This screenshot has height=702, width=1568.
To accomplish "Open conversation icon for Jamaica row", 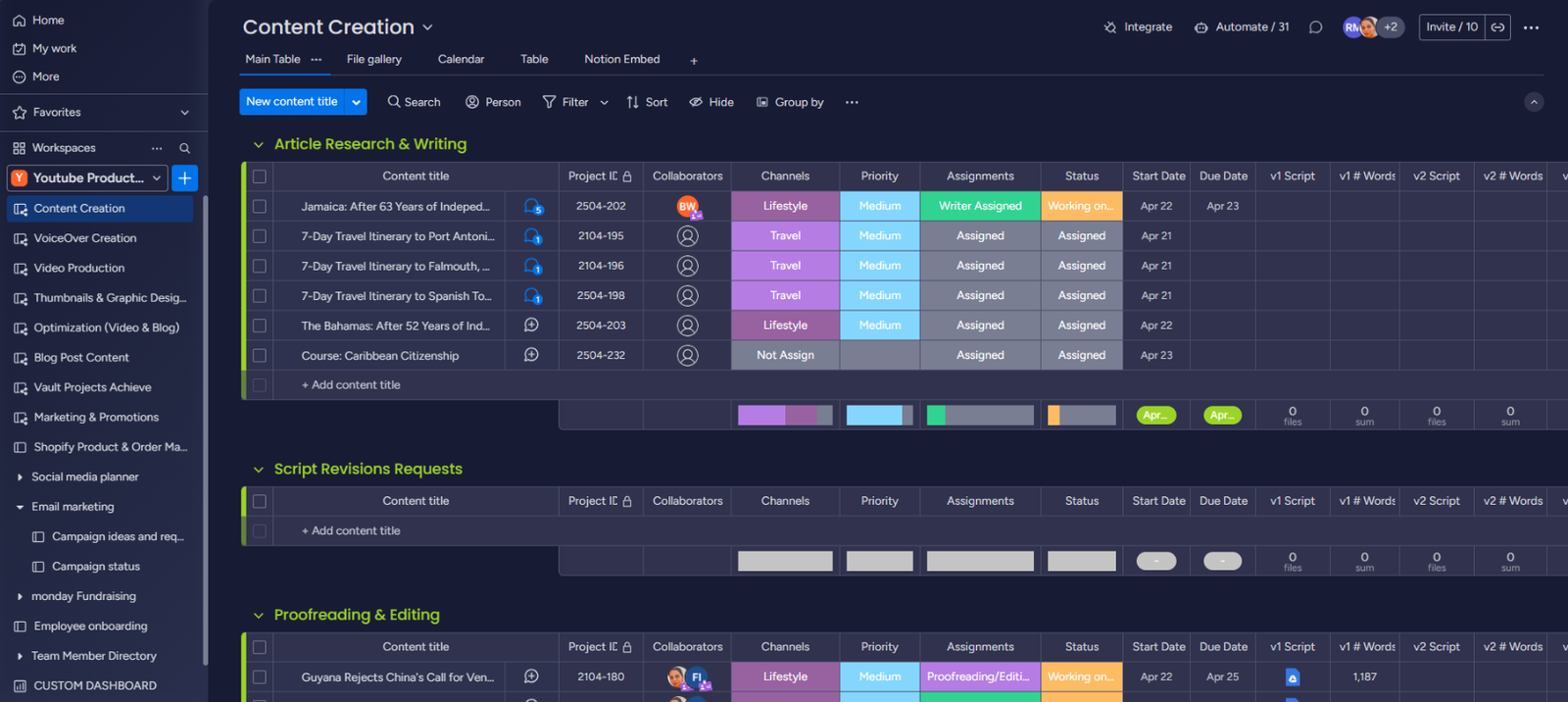I will [532, 207].
